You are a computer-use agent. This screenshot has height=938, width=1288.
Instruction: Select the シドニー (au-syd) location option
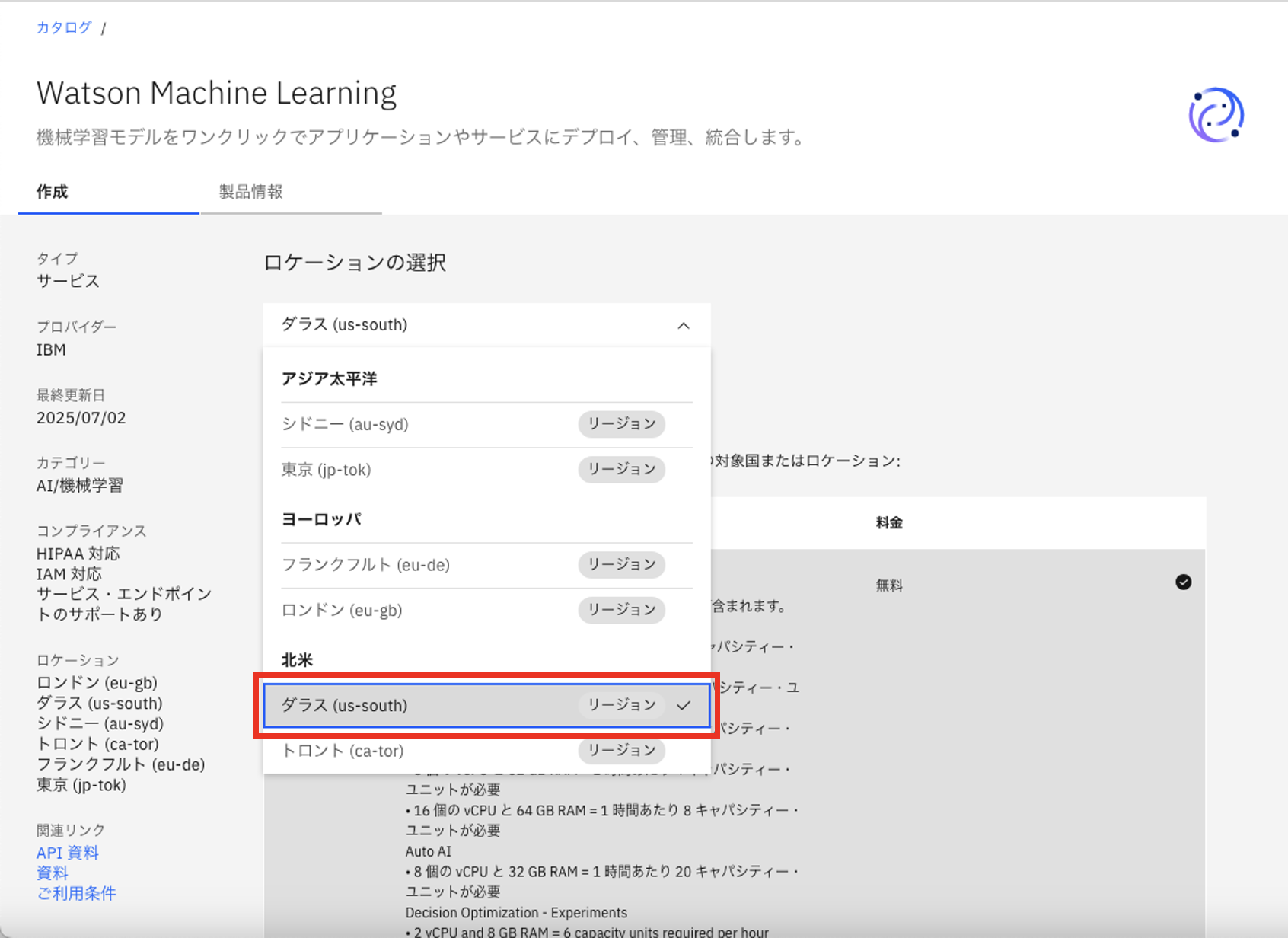(x=345, y=424)
